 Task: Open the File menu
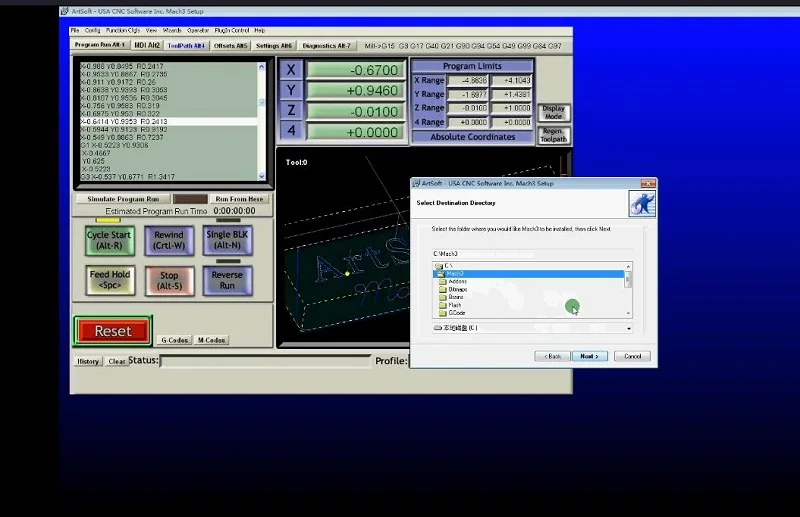tap(75, 31)
